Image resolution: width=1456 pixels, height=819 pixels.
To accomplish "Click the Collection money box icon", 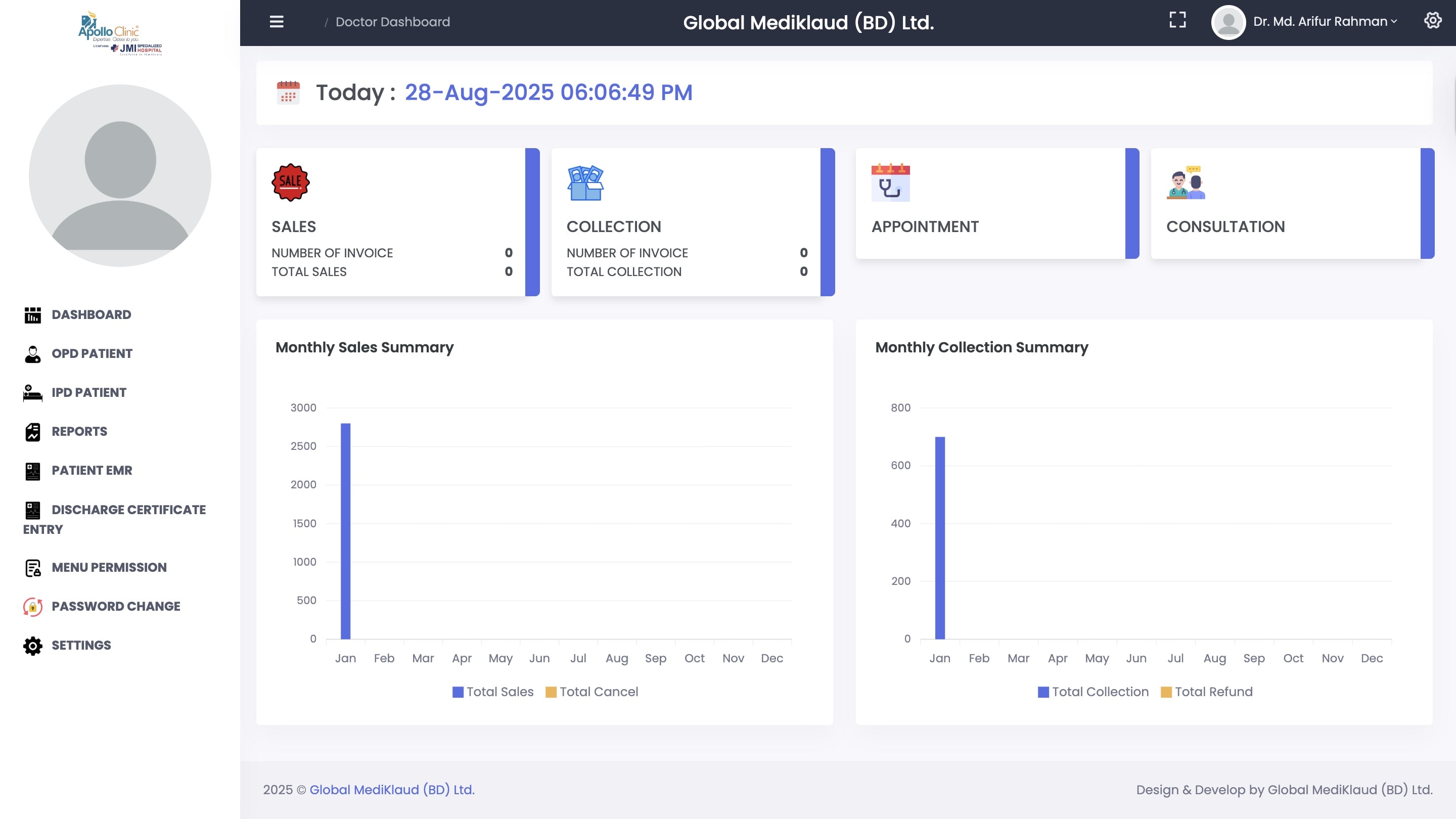I will [x=585, y=183].
